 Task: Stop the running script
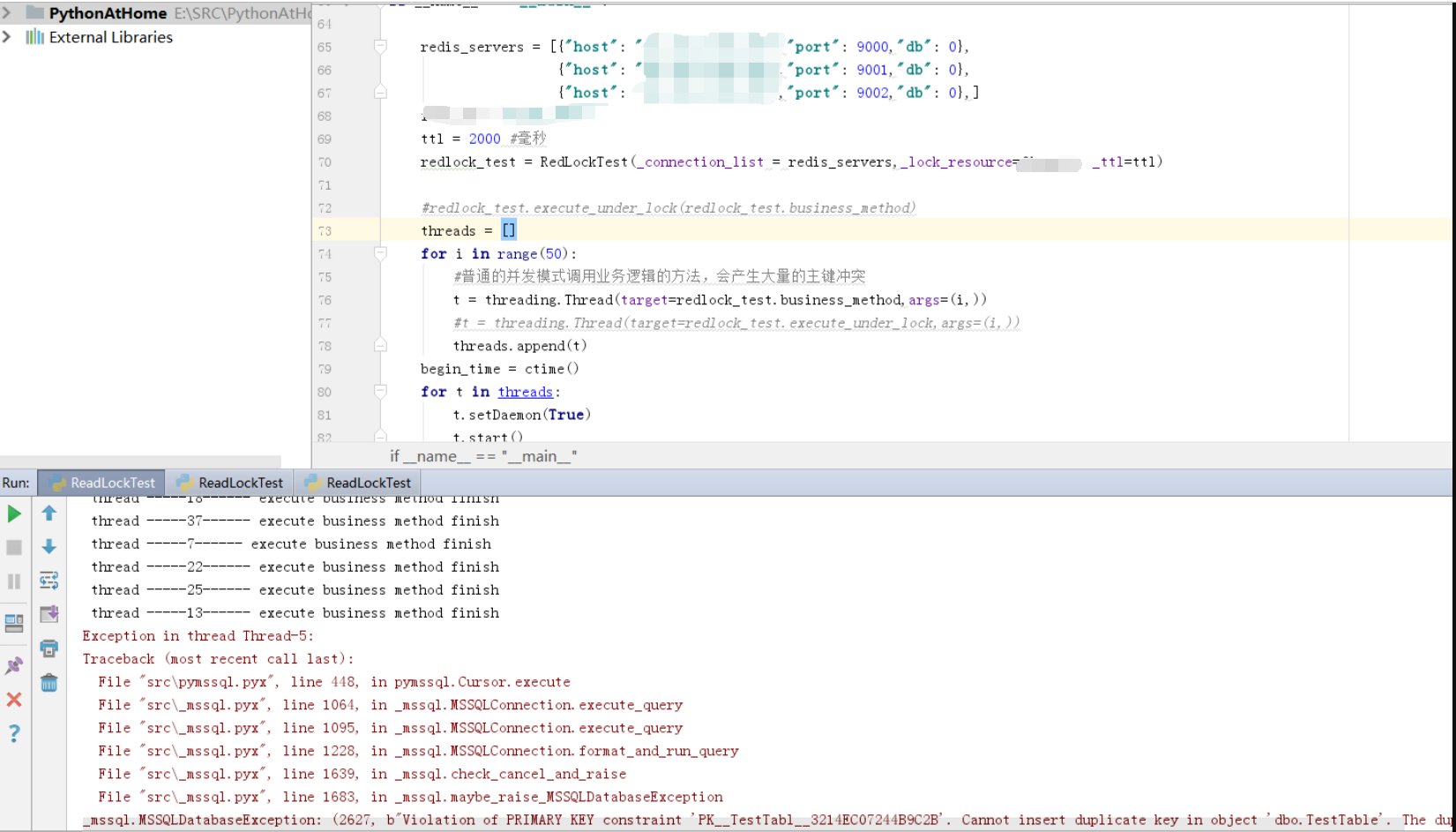click(14, 546)
